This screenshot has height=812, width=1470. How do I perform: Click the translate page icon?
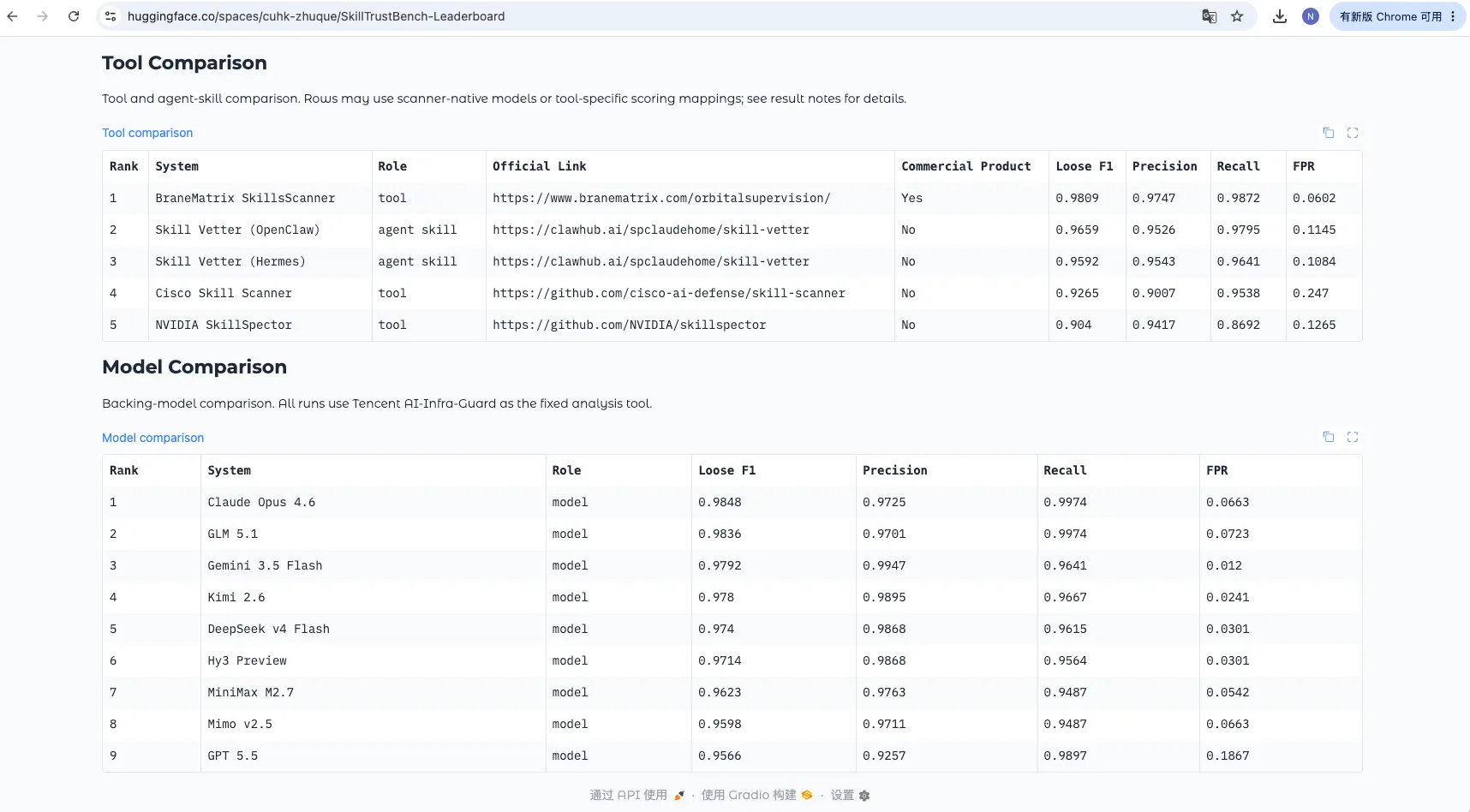click(x=1210, y=16)
